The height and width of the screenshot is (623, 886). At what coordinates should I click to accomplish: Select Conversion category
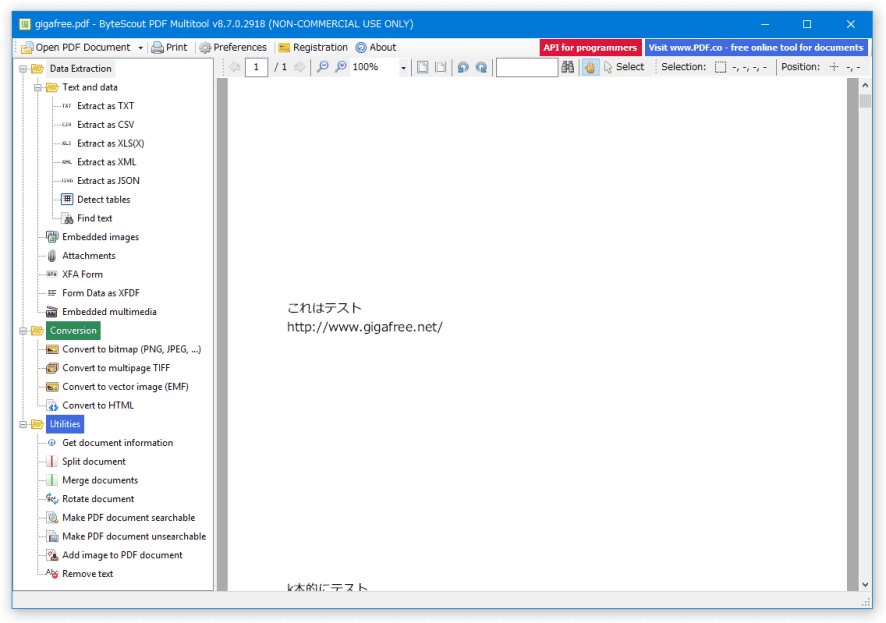(x=73, y=331)
